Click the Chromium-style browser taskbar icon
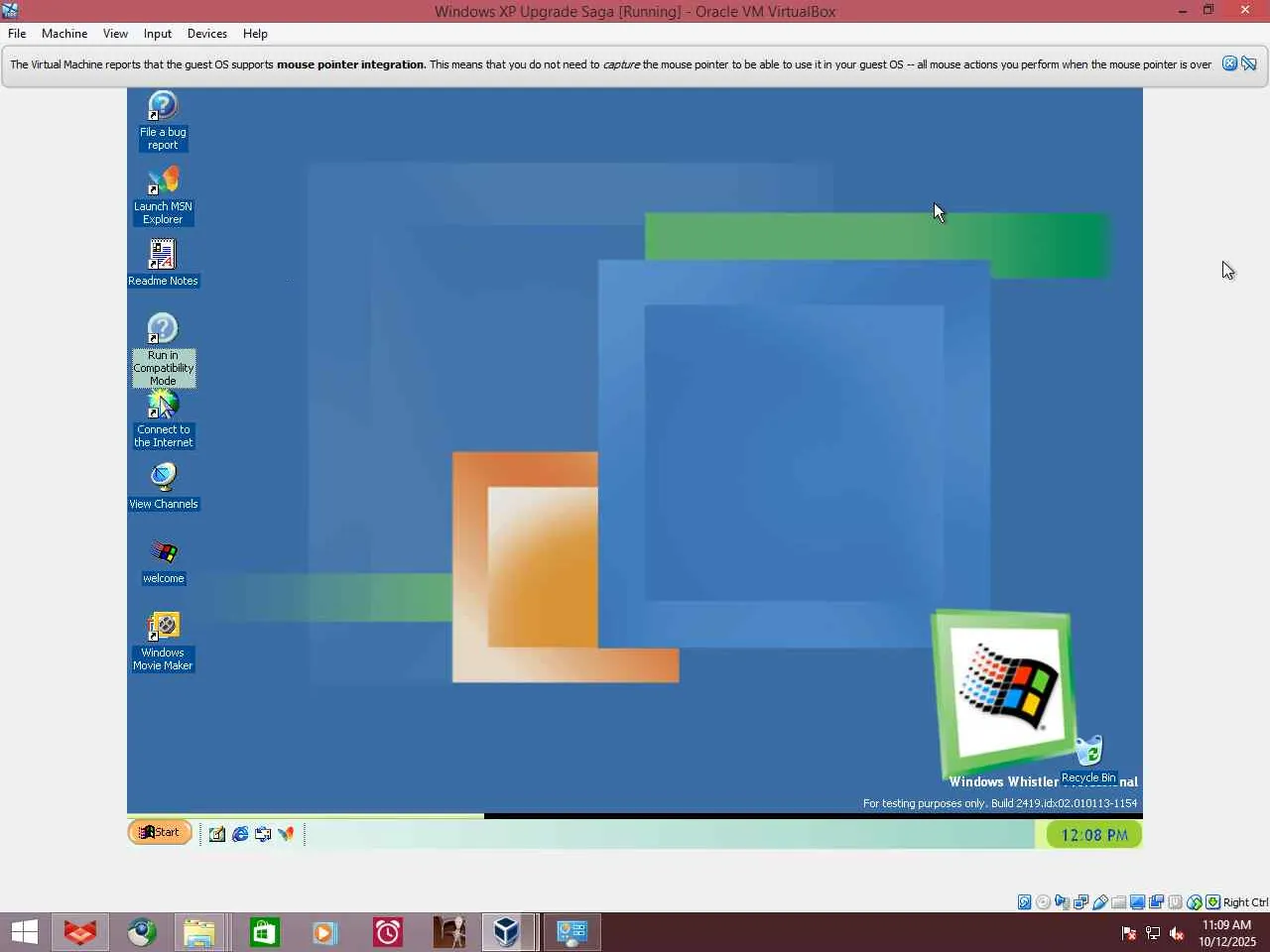 tap(141, 932)
